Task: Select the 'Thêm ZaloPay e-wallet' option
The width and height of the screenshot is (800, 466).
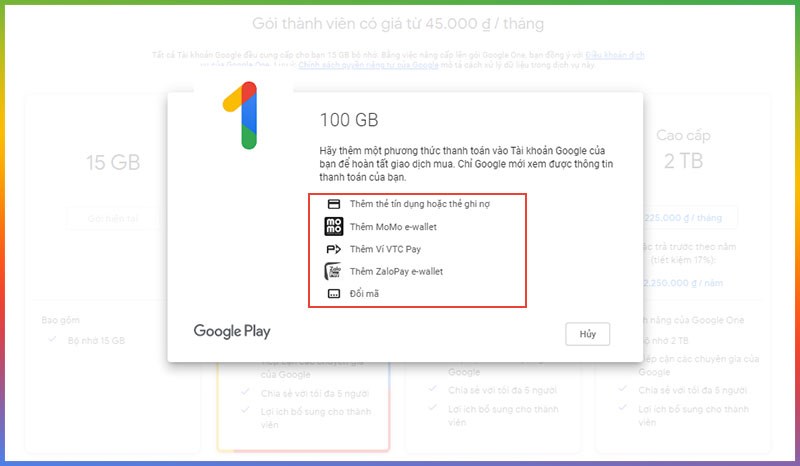Action: [x=396, y=271]
